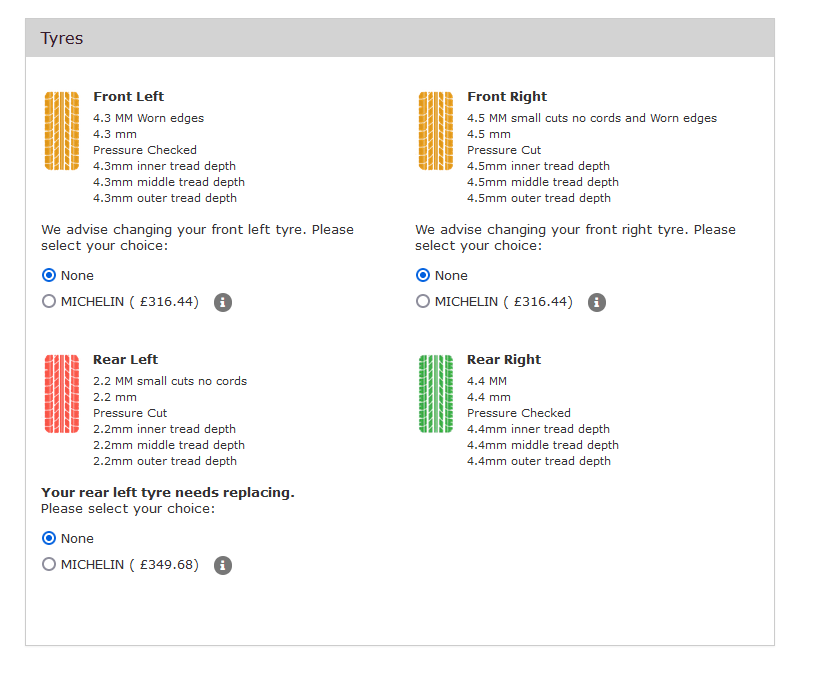
Task: Show info for rear left MICHELIN £349.68
Action: click(223, 565)
